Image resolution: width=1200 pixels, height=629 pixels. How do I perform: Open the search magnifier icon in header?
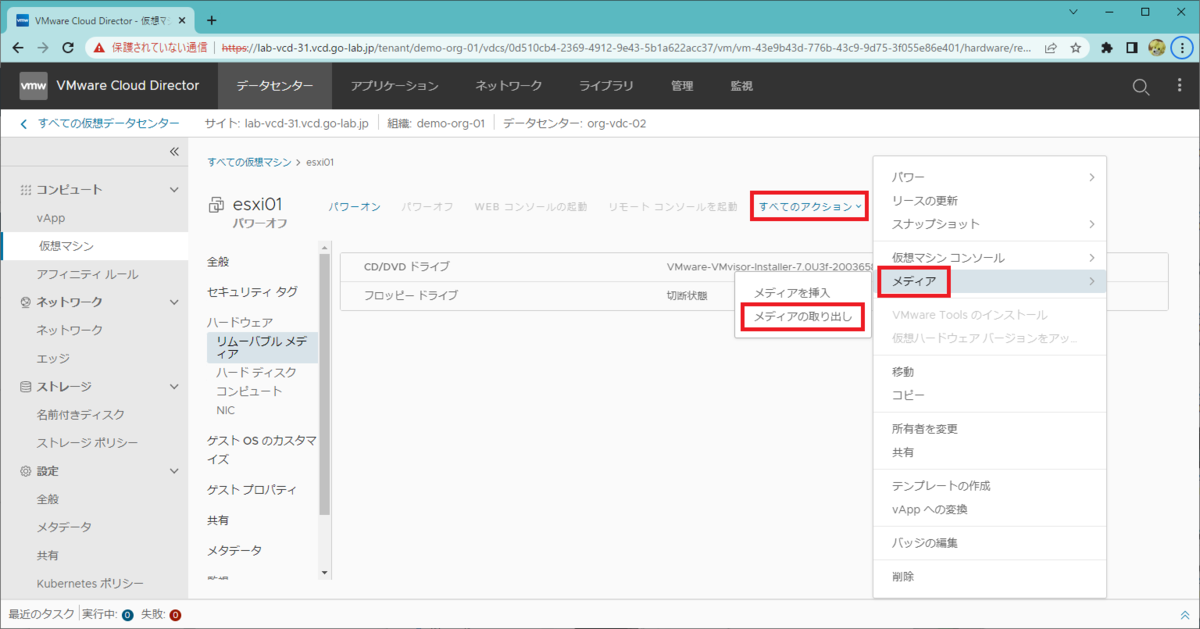point(1141,87)
